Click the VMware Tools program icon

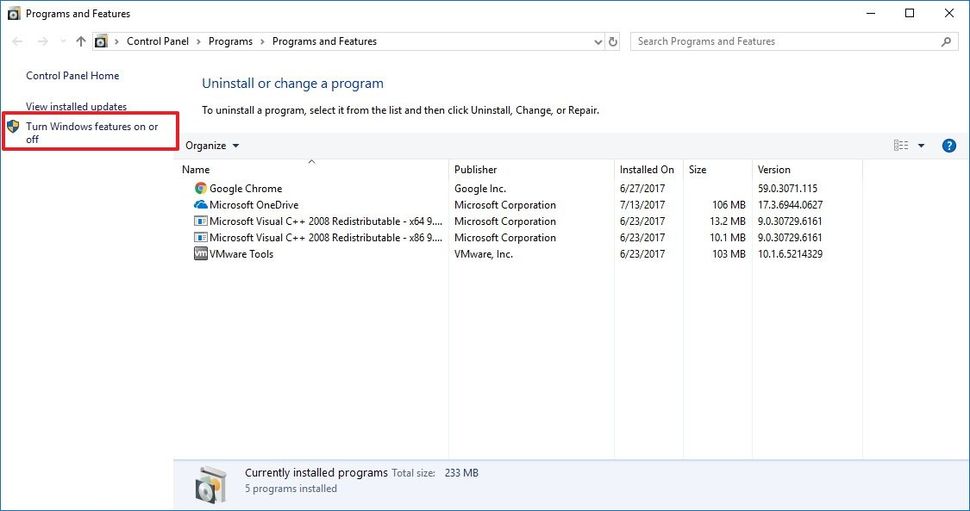pyautogui.click(x=201, y=254)
